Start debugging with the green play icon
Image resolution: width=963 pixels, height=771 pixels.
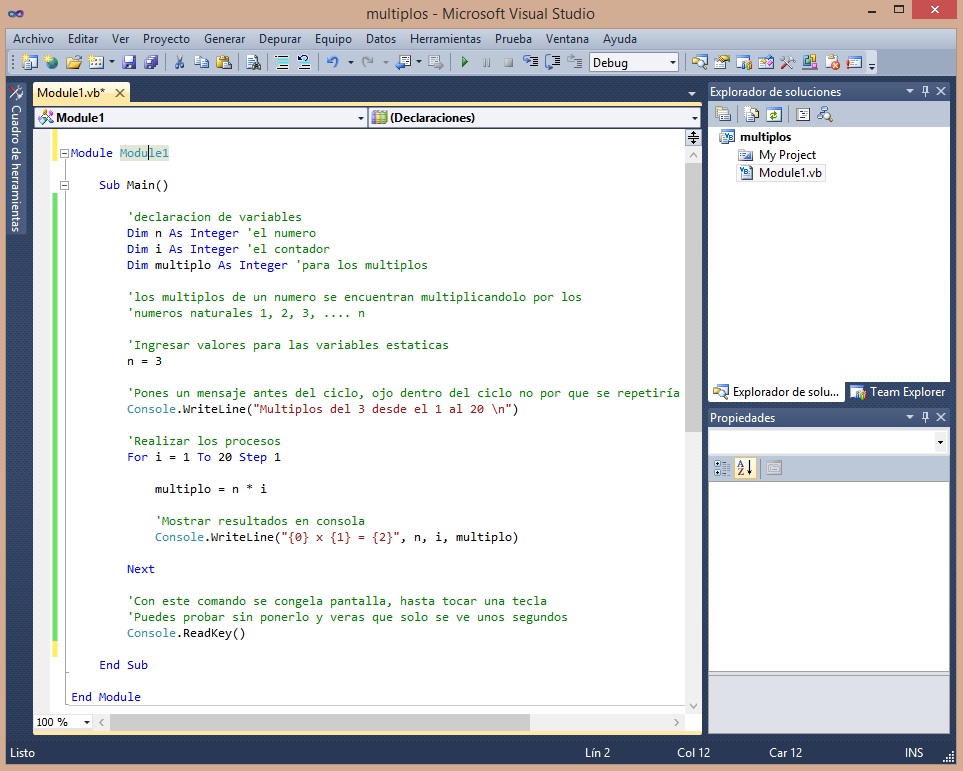(x=464, y=62)
